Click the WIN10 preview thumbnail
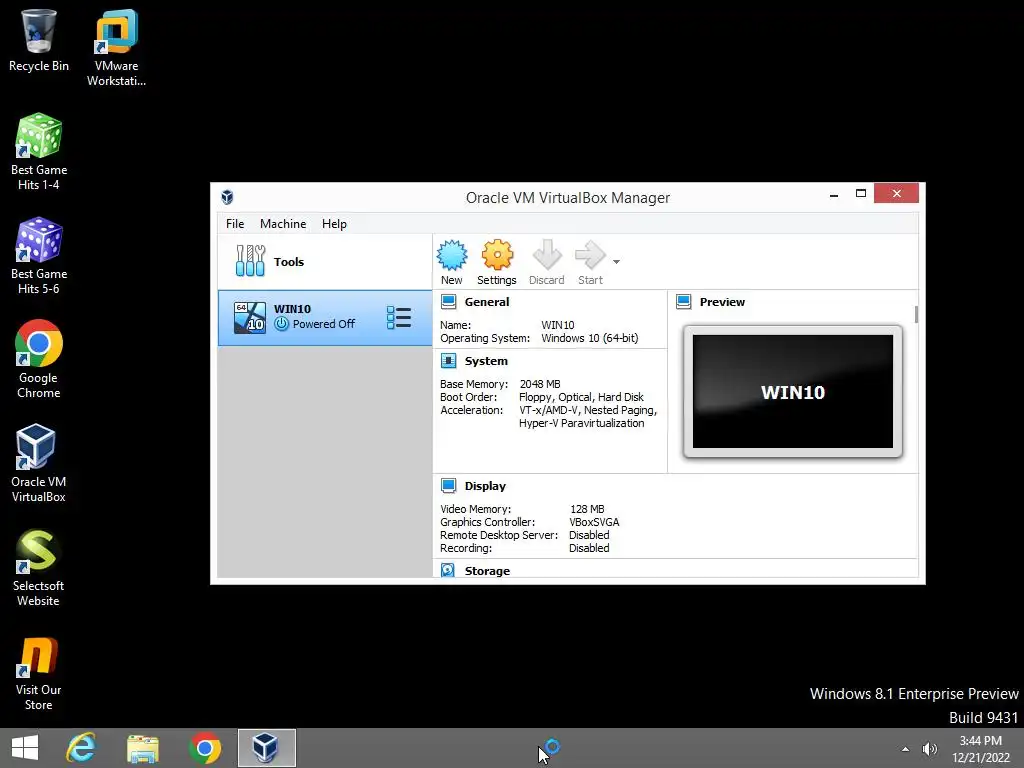This screenshot has width=1024, height=768. point(793,392)
